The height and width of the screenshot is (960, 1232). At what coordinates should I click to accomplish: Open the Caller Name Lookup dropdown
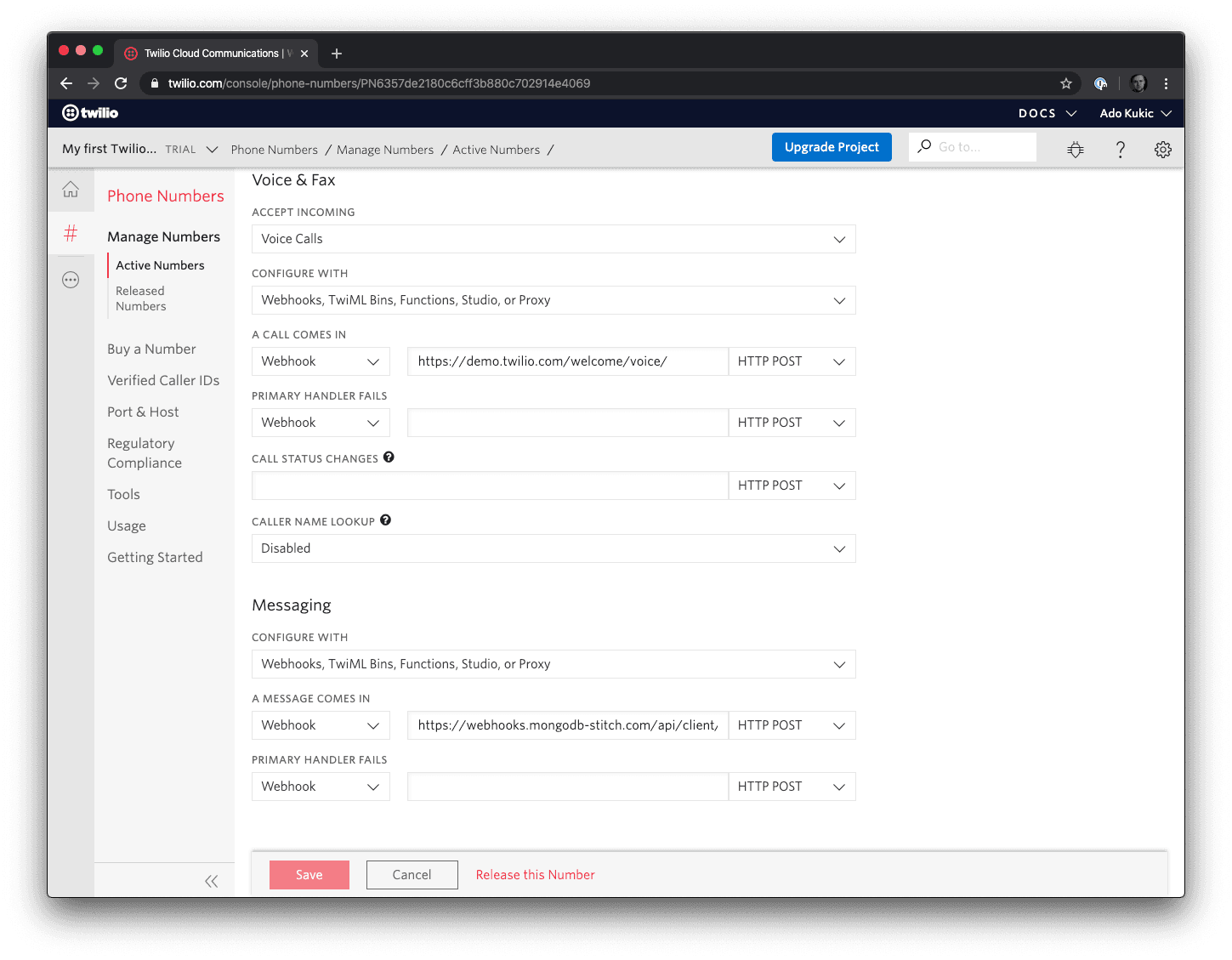click(554, 548)
